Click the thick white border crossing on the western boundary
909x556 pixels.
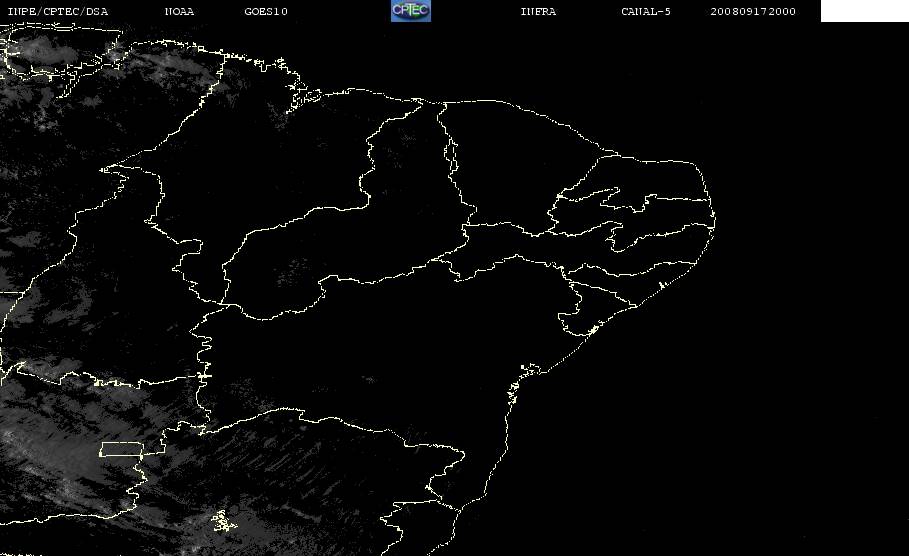pyautogui.click(x=203, y=376)
